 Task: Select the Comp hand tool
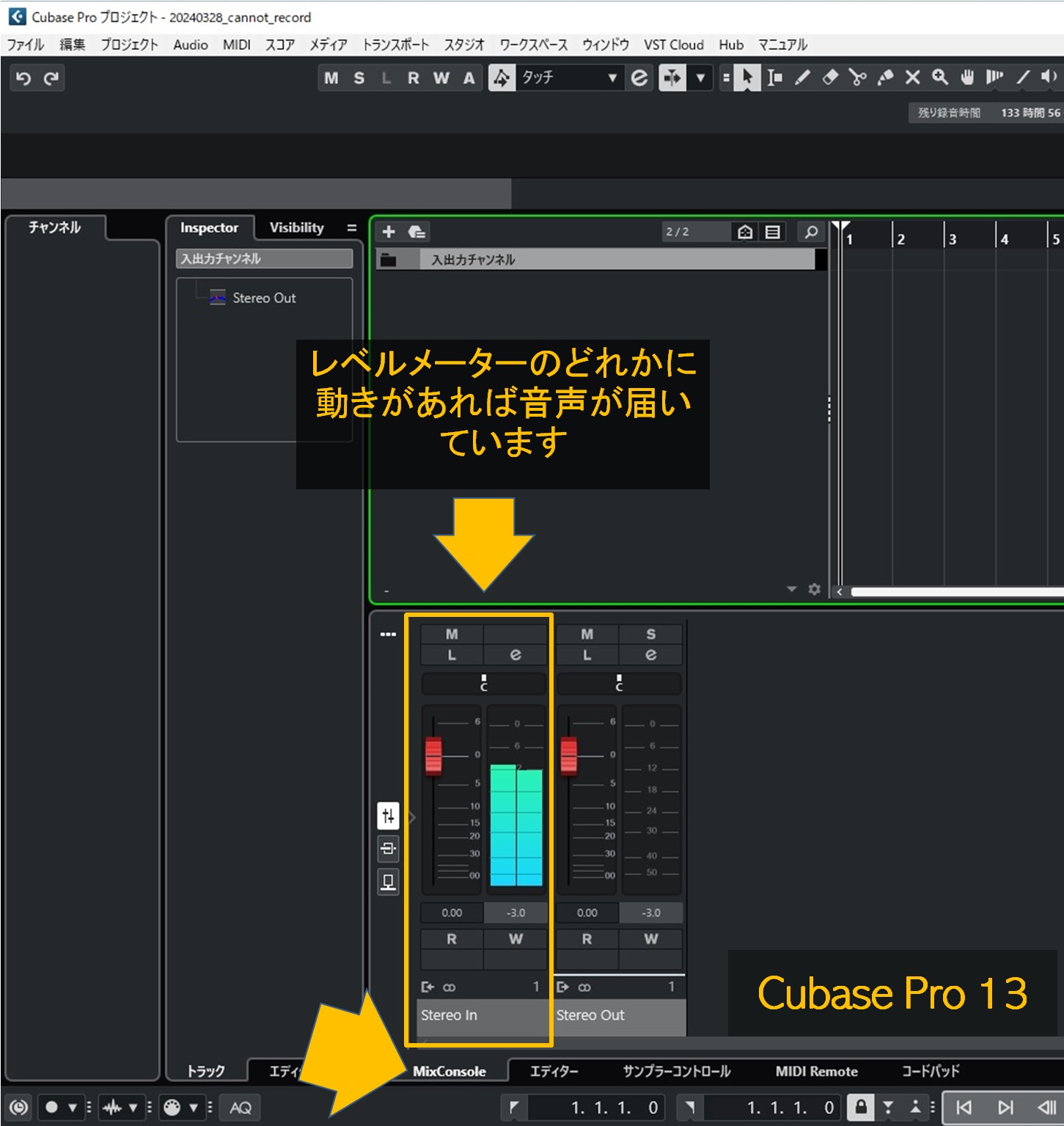pyautogui.click(x=967, y=78)
